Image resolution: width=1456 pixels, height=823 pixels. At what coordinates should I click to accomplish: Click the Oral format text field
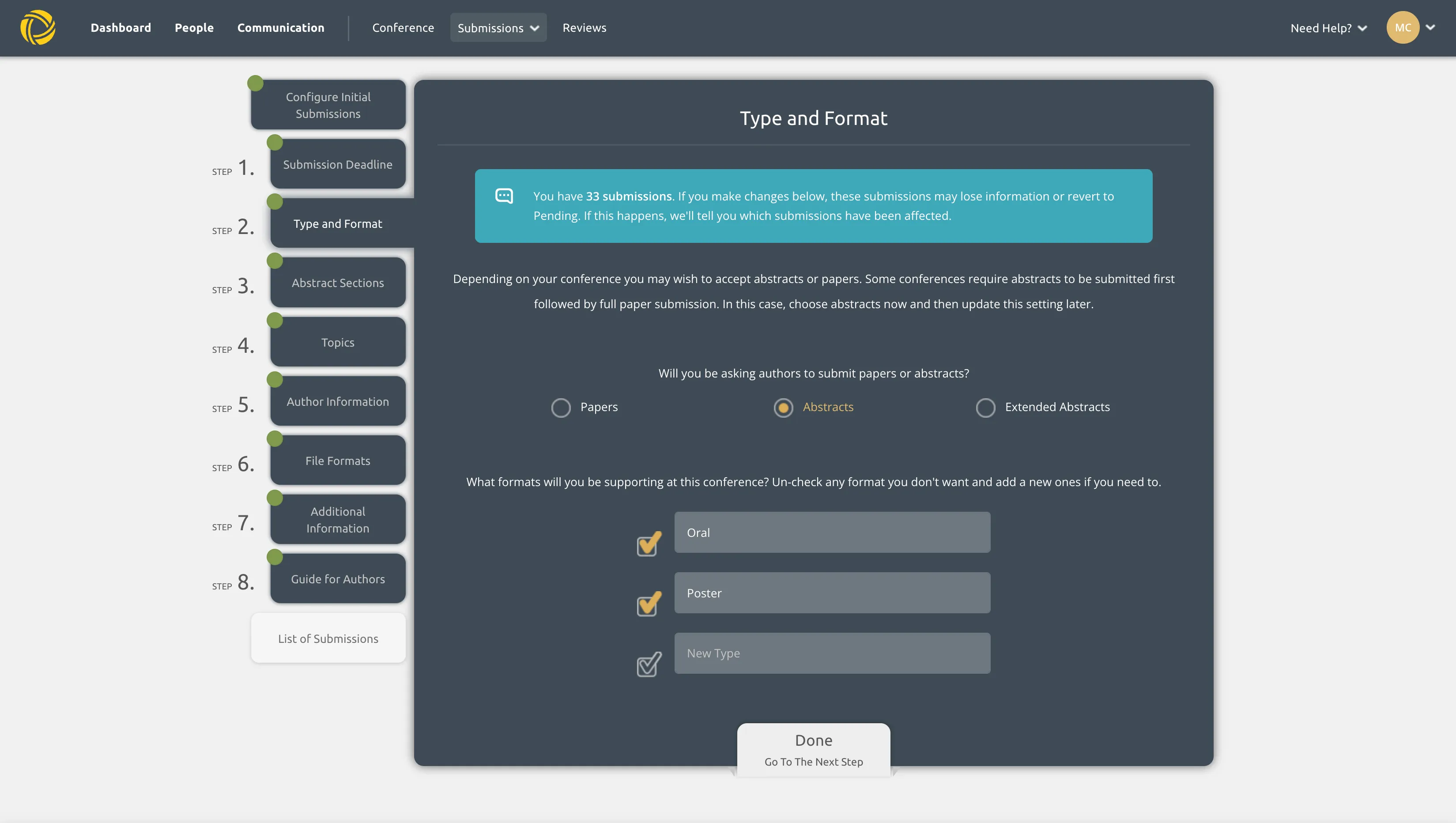(x=832, y=532)
